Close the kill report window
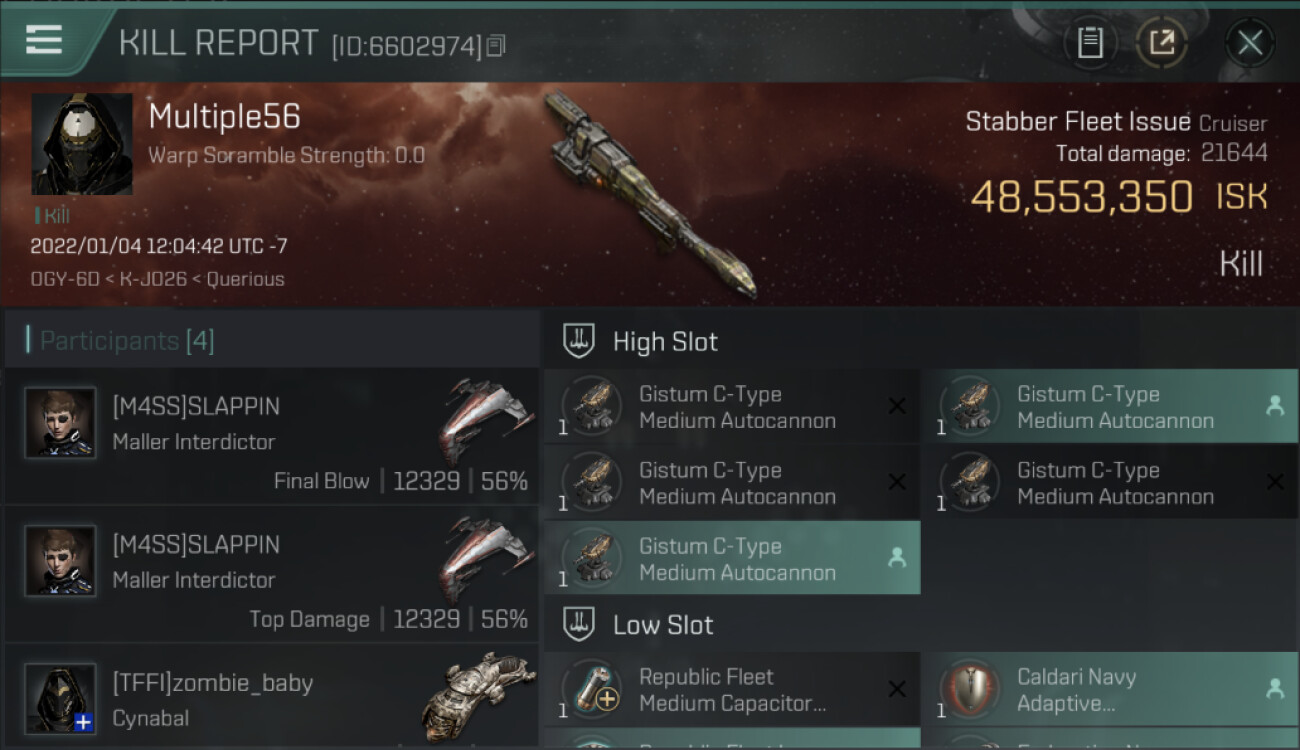 click(x=1250, y=43)
